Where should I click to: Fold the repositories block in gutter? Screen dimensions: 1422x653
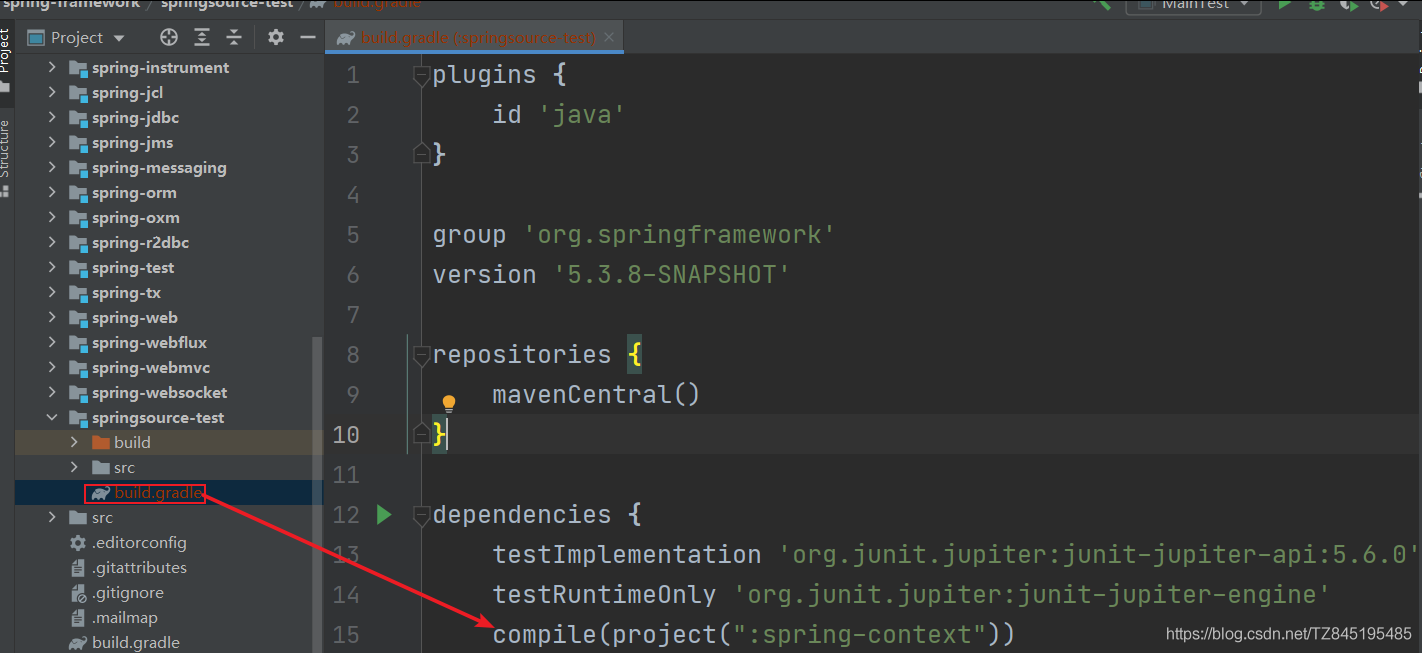[422, 355]
